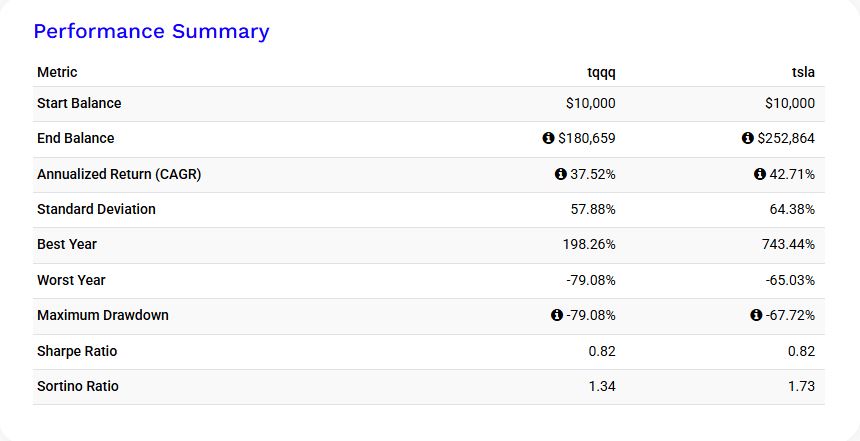Viewport: 860px width, 441px height.
Task: Click the Performance Summary heading
Action: (x=151, y=31)
